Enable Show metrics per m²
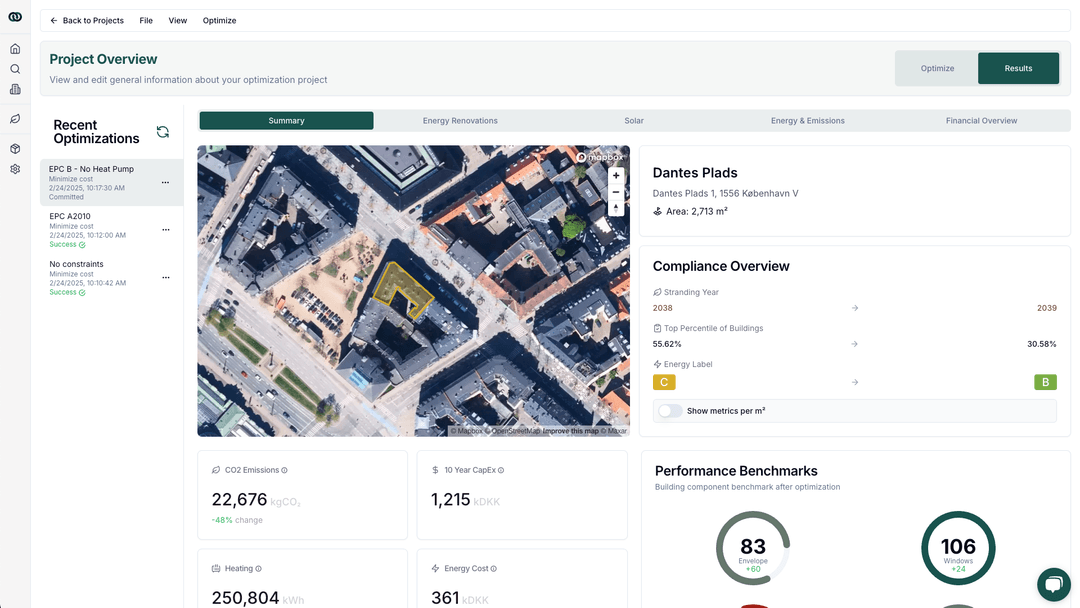Viewport: 1080px width, 608px height. 670,410
